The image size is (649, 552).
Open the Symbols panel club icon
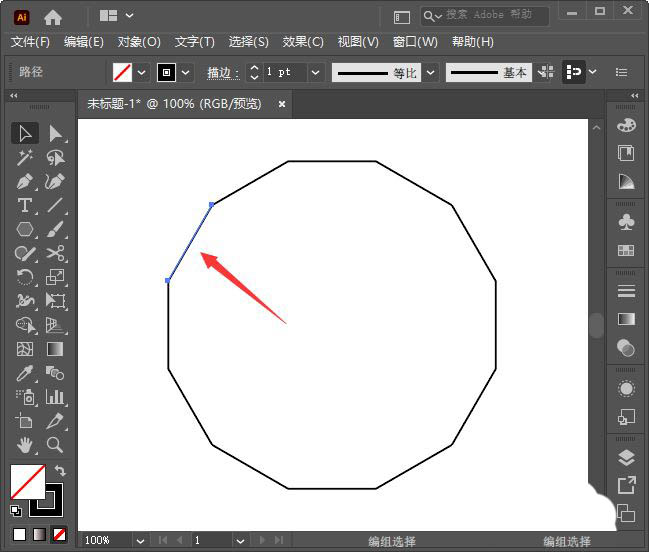click(x=626, y=221)
